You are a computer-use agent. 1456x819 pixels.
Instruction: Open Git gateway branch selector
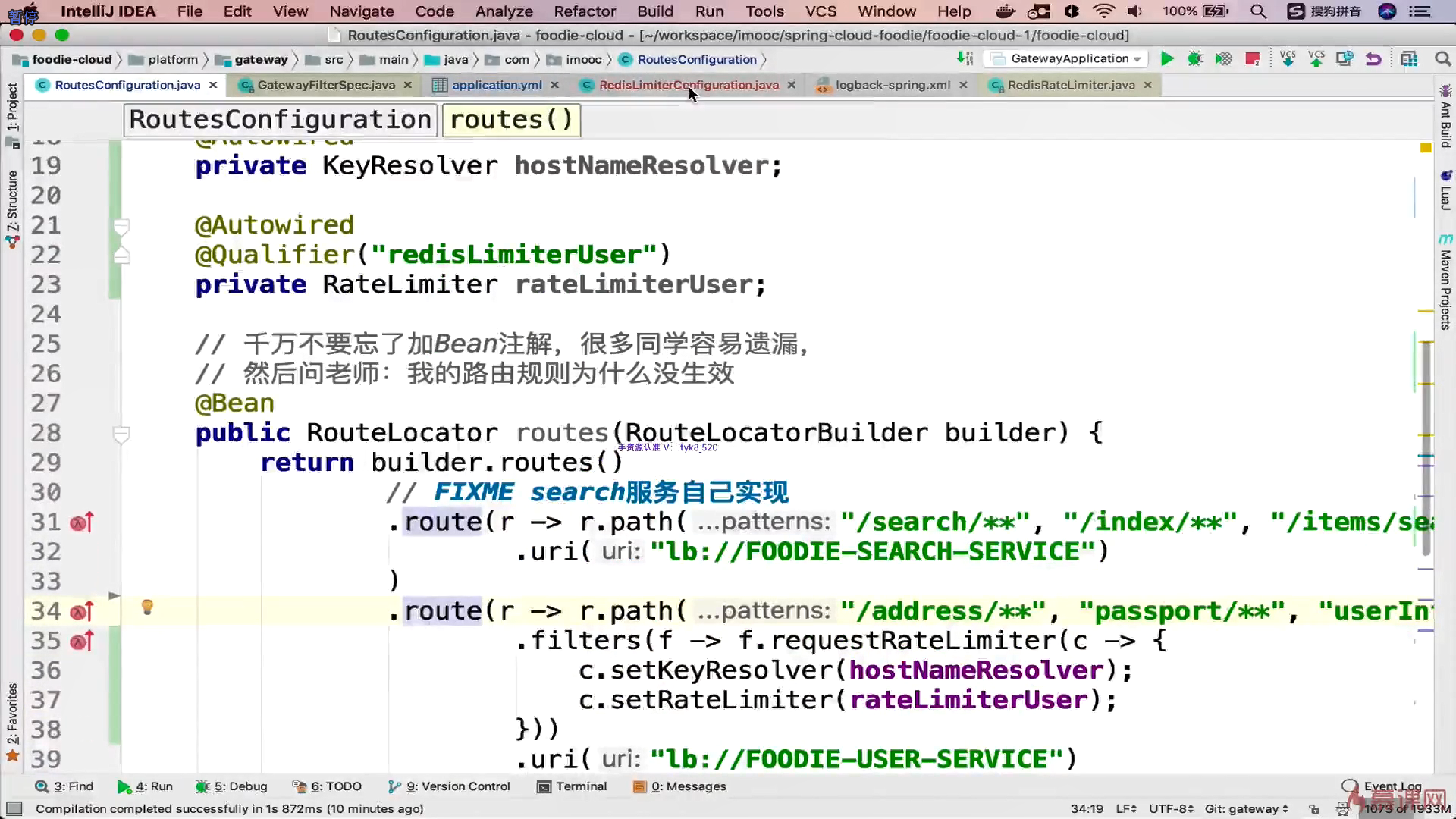click(x=1246, y=809)
